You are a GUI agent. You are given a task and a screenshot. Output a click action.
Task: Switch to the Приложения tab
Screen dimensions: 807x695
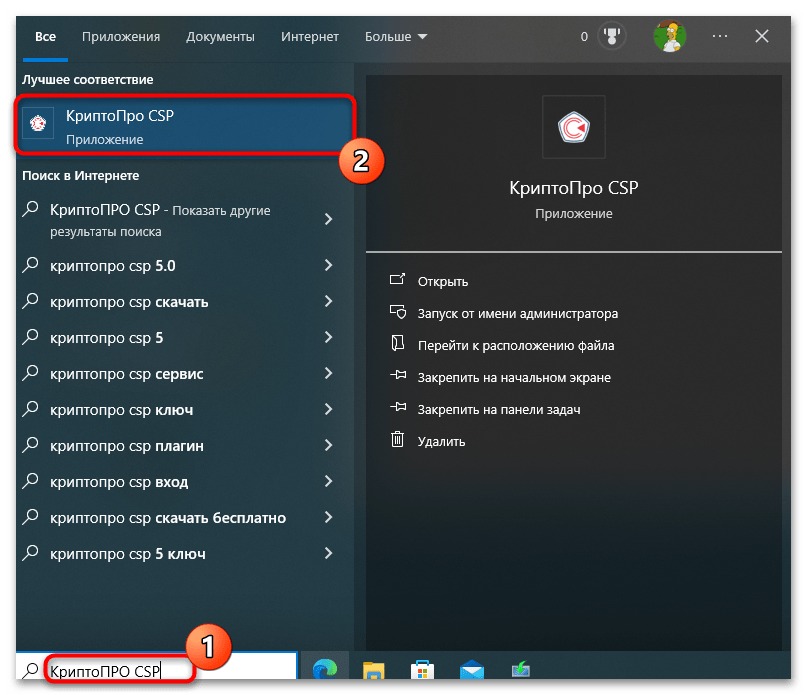121,37
